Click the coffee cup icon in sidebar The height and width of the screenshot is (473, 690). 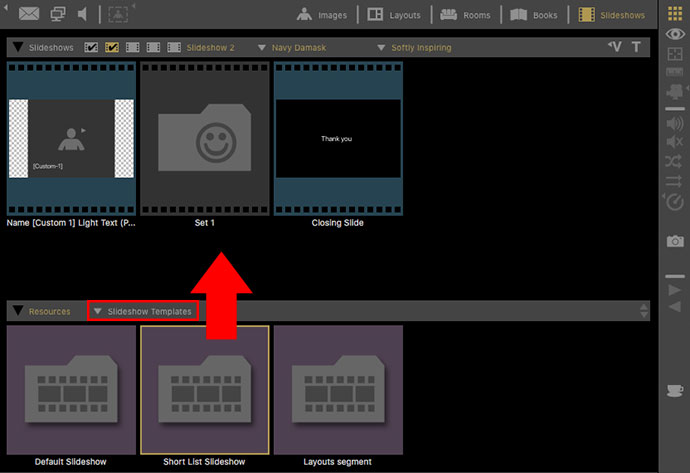coord(675,389)
